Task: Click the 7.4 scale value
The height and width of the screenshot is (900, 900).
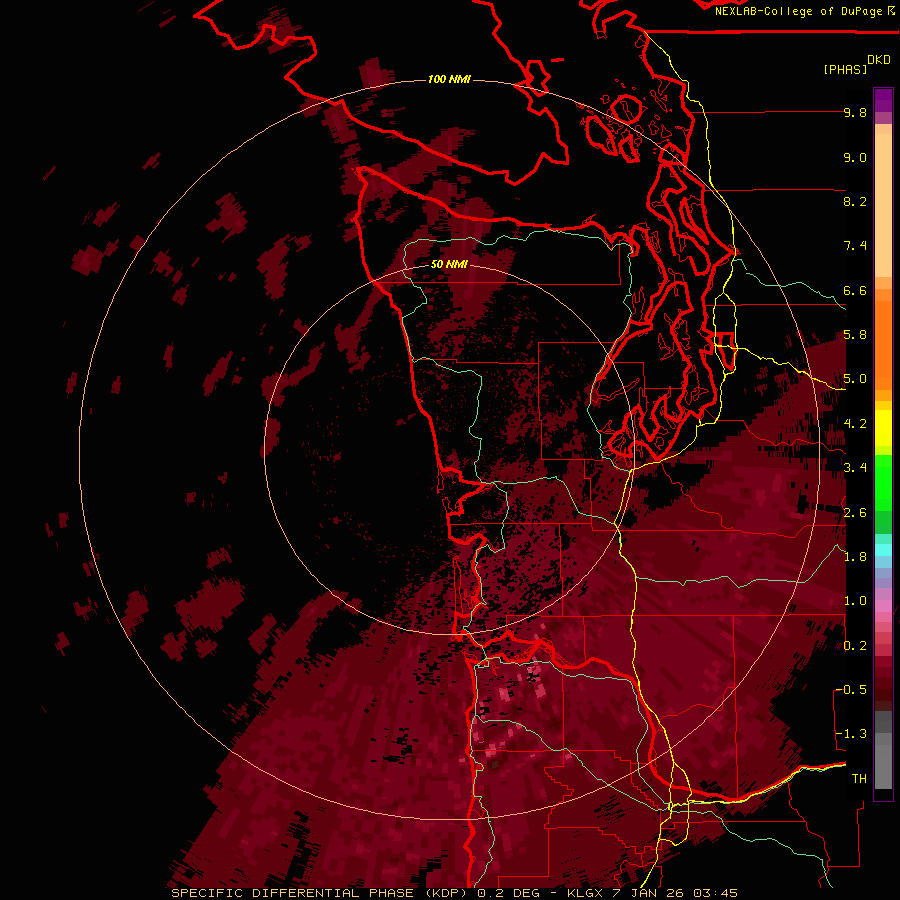Action: 855,246
